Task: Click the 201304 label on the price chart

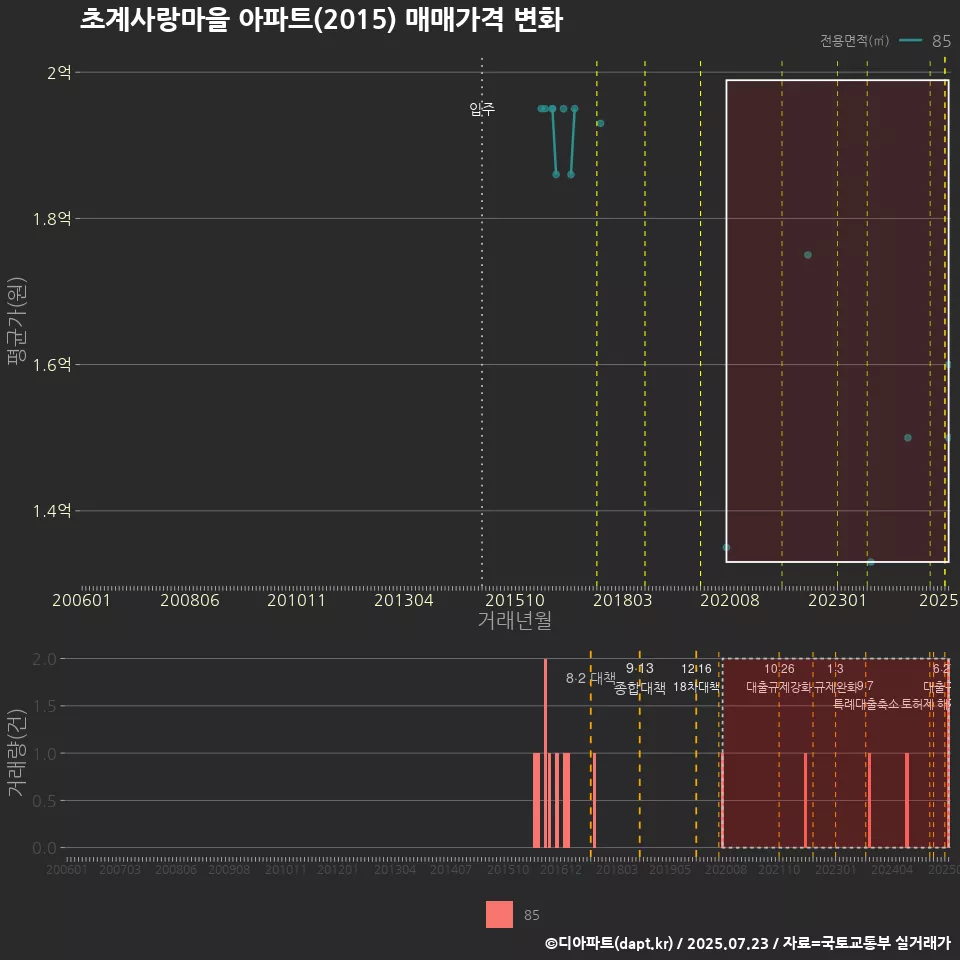Action: point(403,600)
